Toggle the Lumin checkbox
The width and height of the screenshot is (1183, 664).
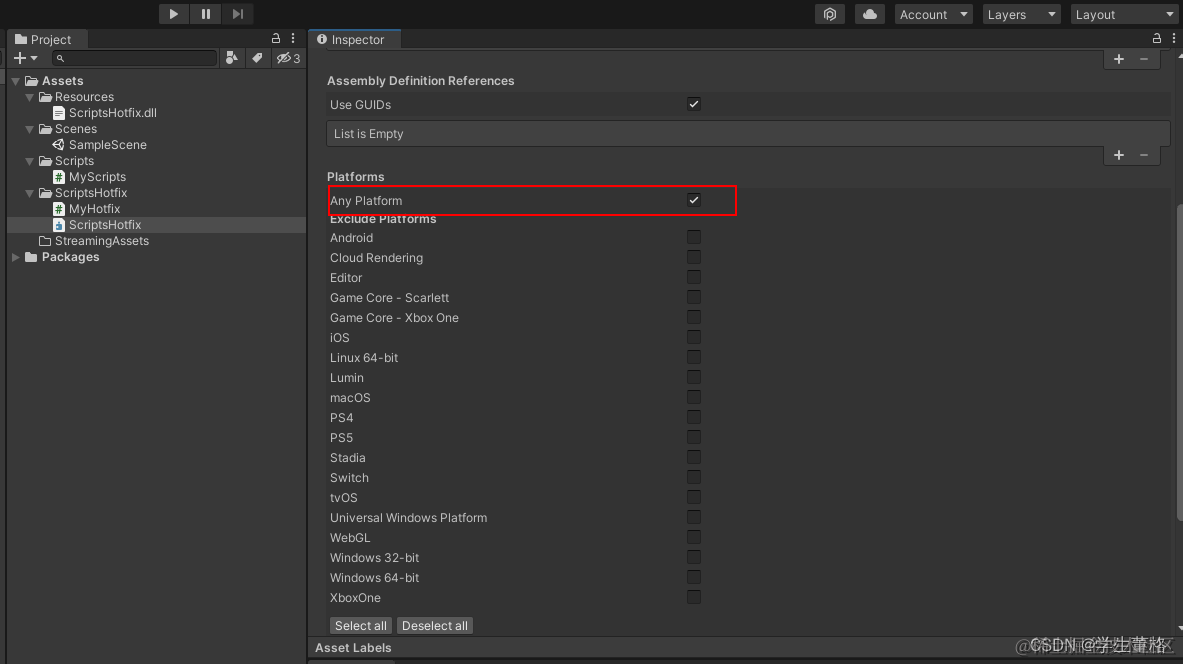[x=694, y=377]
